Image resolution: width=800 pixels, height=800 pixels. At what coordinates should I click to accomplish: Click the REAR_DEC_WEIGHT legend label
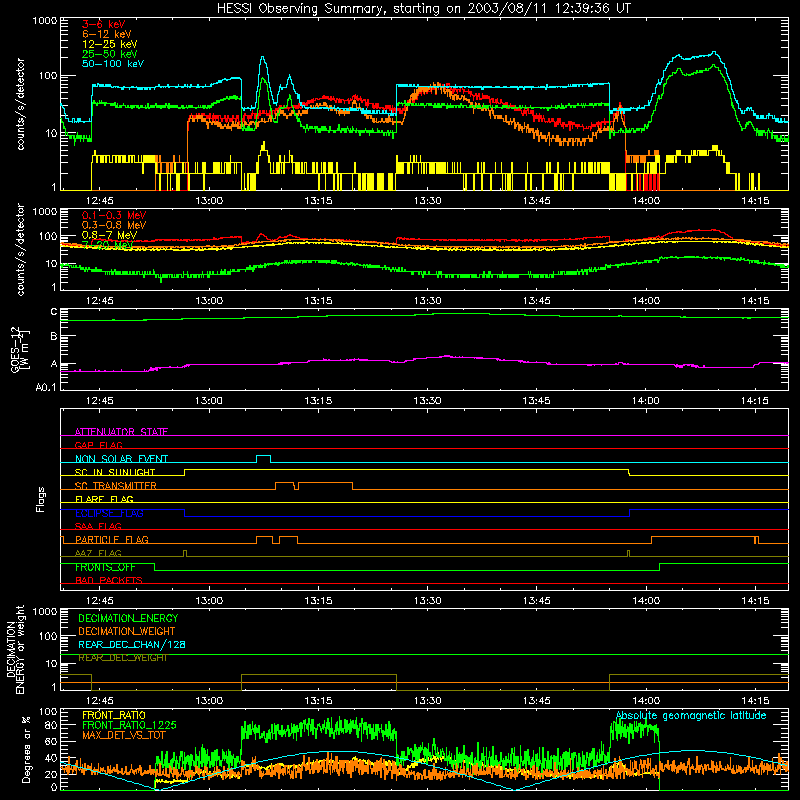pyautogui.click(x=122, y=658)
